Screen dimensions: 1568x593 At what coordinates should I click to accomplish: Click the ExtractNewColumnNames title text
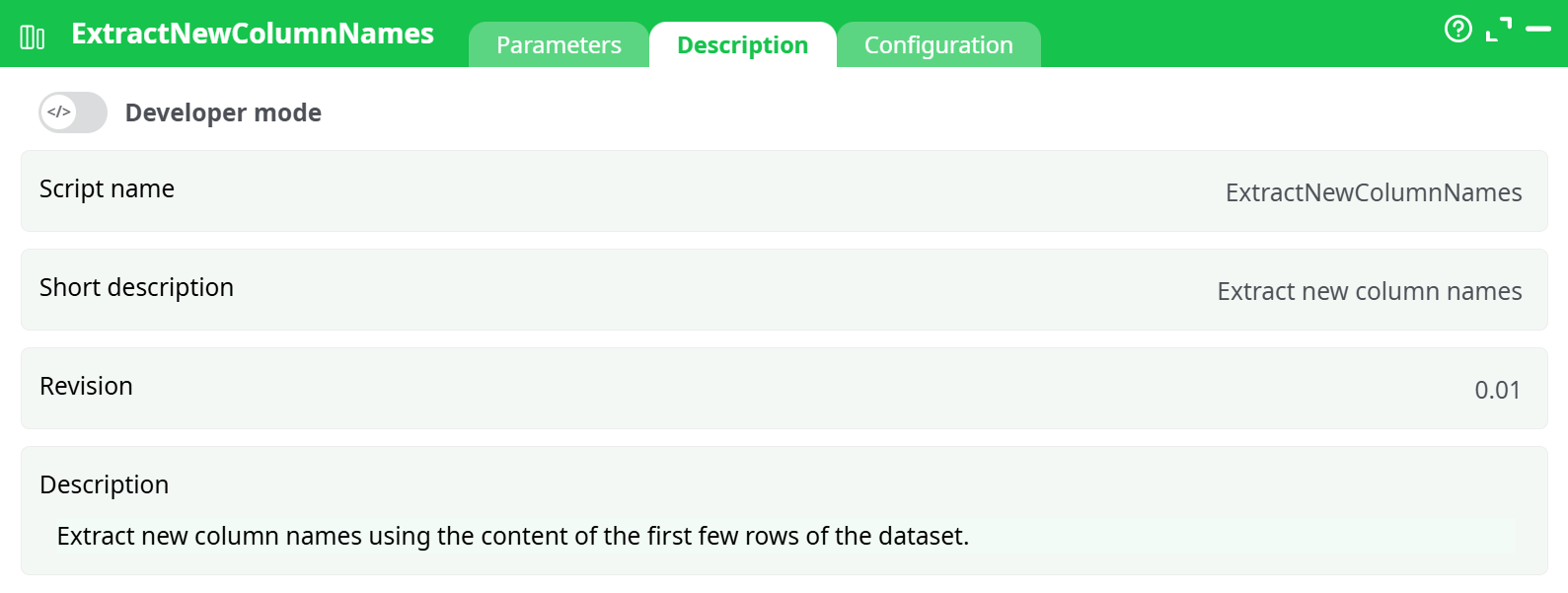point(252,33)
